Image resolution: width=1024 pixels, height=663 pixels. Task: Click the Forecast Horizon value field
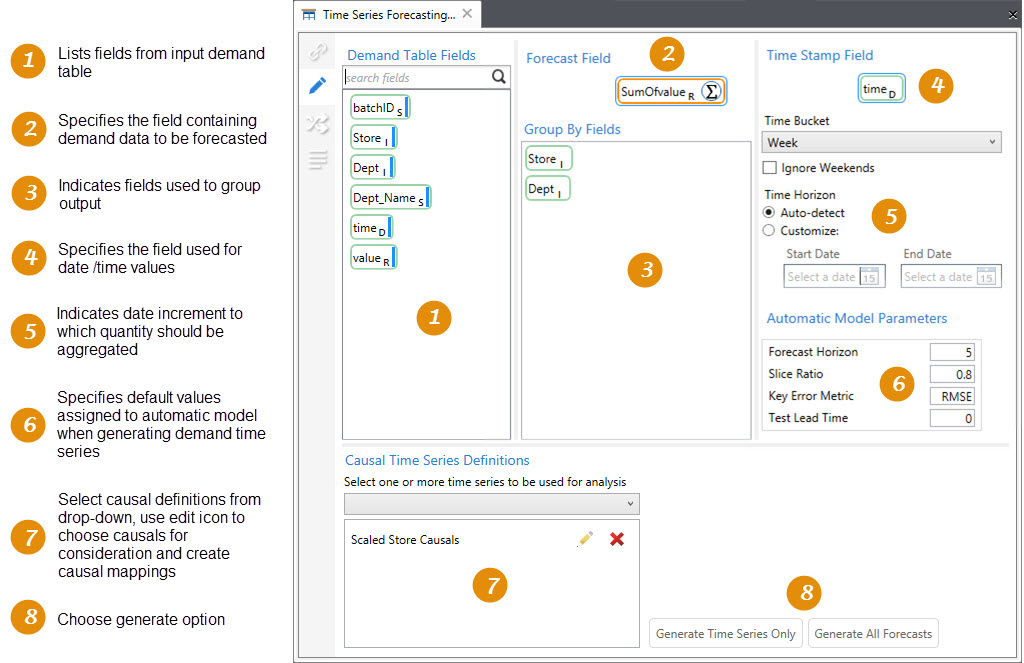tap(951, 352)
